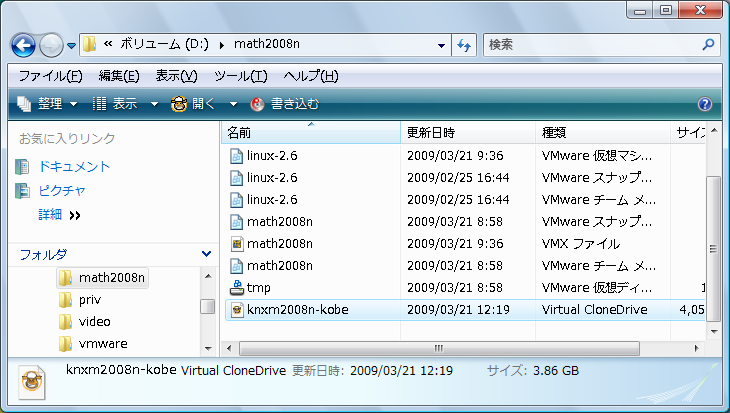Open the 整理 organize toolbar menu
The image size is (730, 413).
[x=47, y=103]
